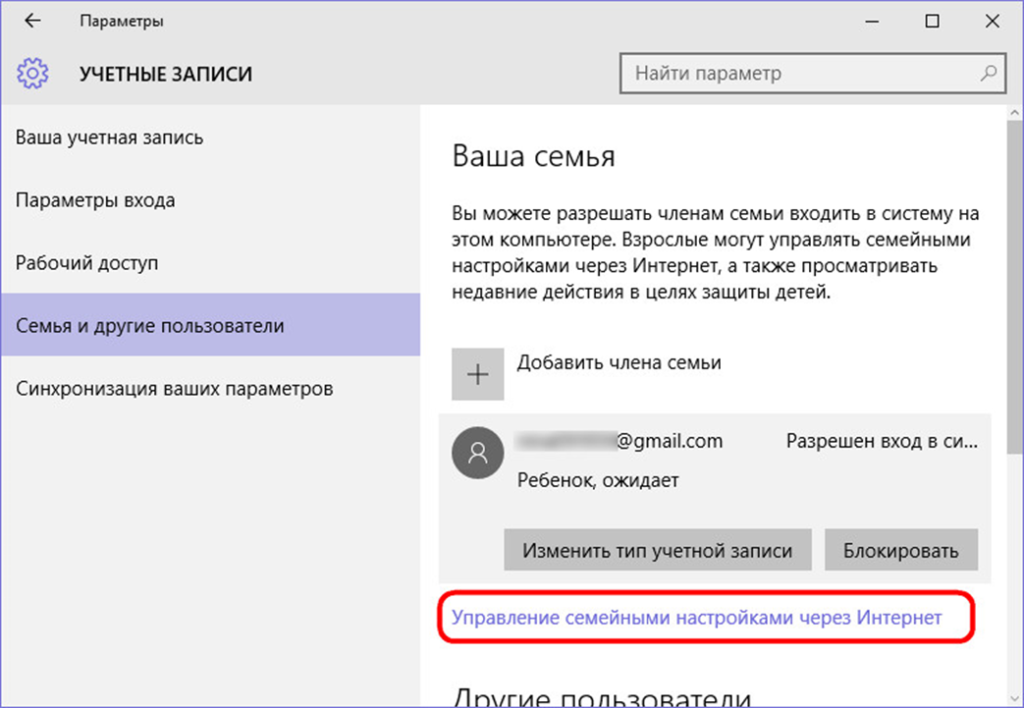Click 'Добавить члена семьи' label

click(x=619, y=362)
